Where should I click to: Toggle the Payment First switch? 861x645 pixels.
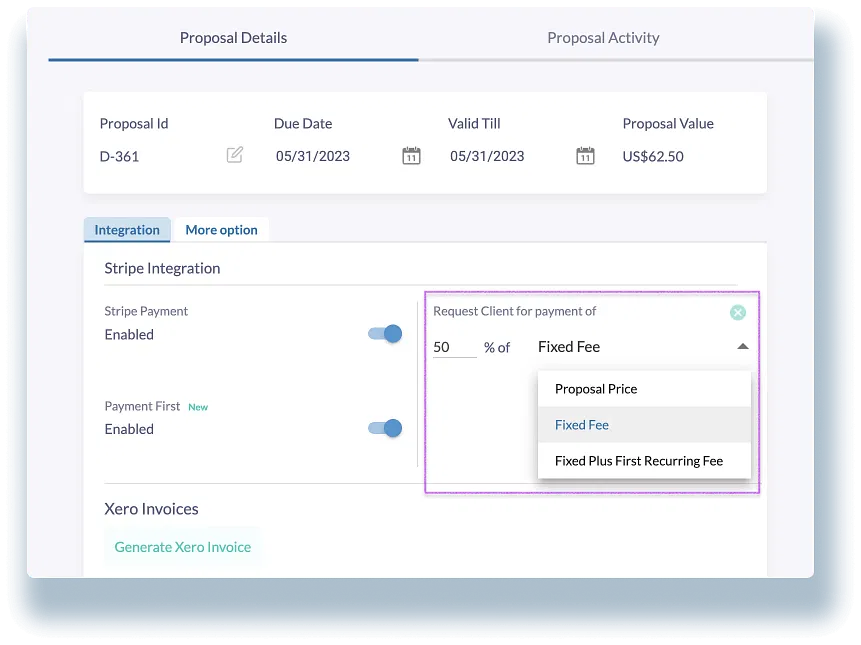(x=385, y=428)
